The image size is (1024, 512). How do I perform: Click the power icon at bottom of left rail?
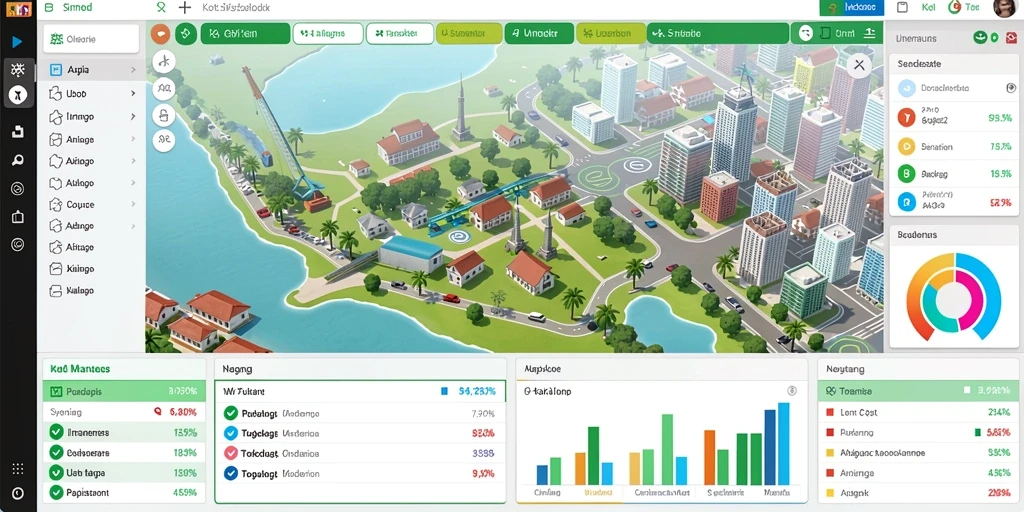pos(18,493)
